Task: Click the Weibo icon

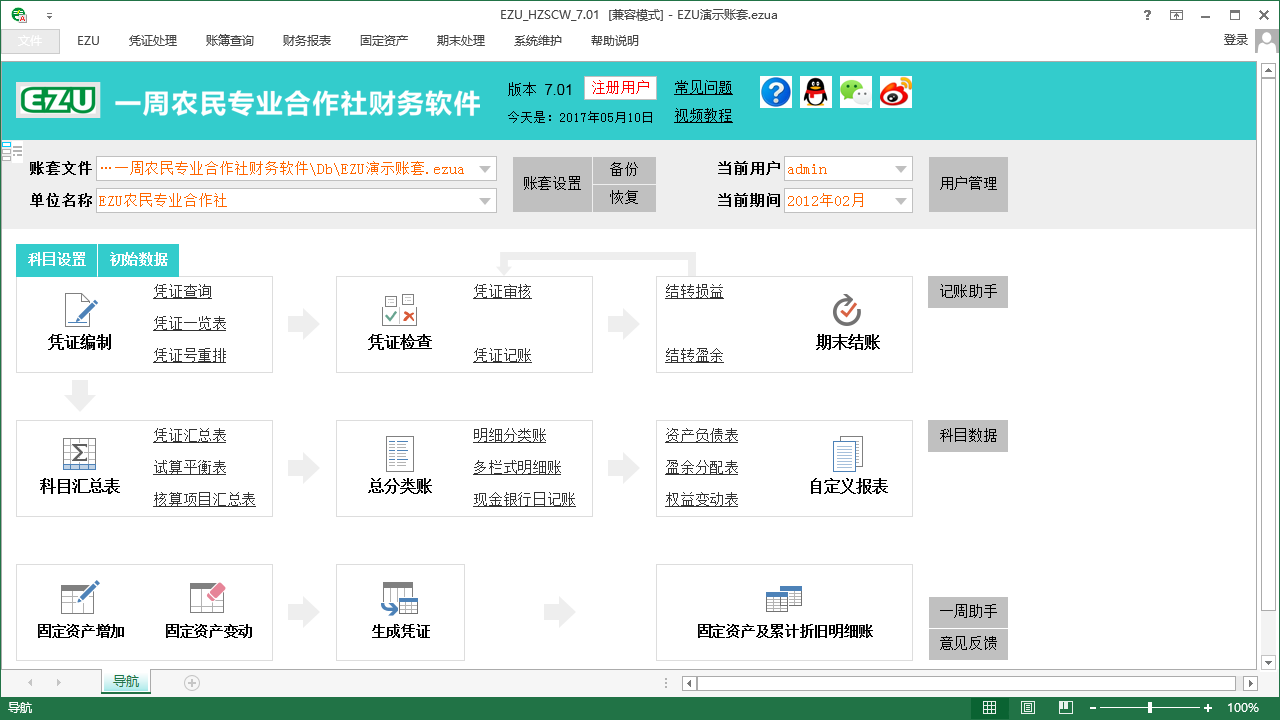Action: click(x=896, y=92)
